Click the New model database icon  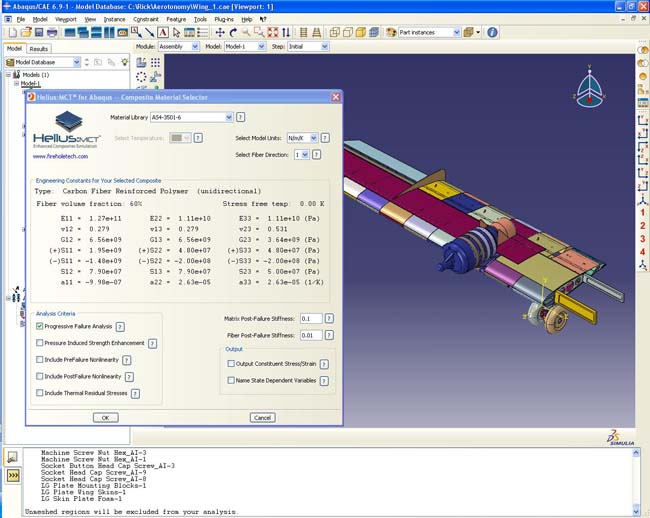12,32
